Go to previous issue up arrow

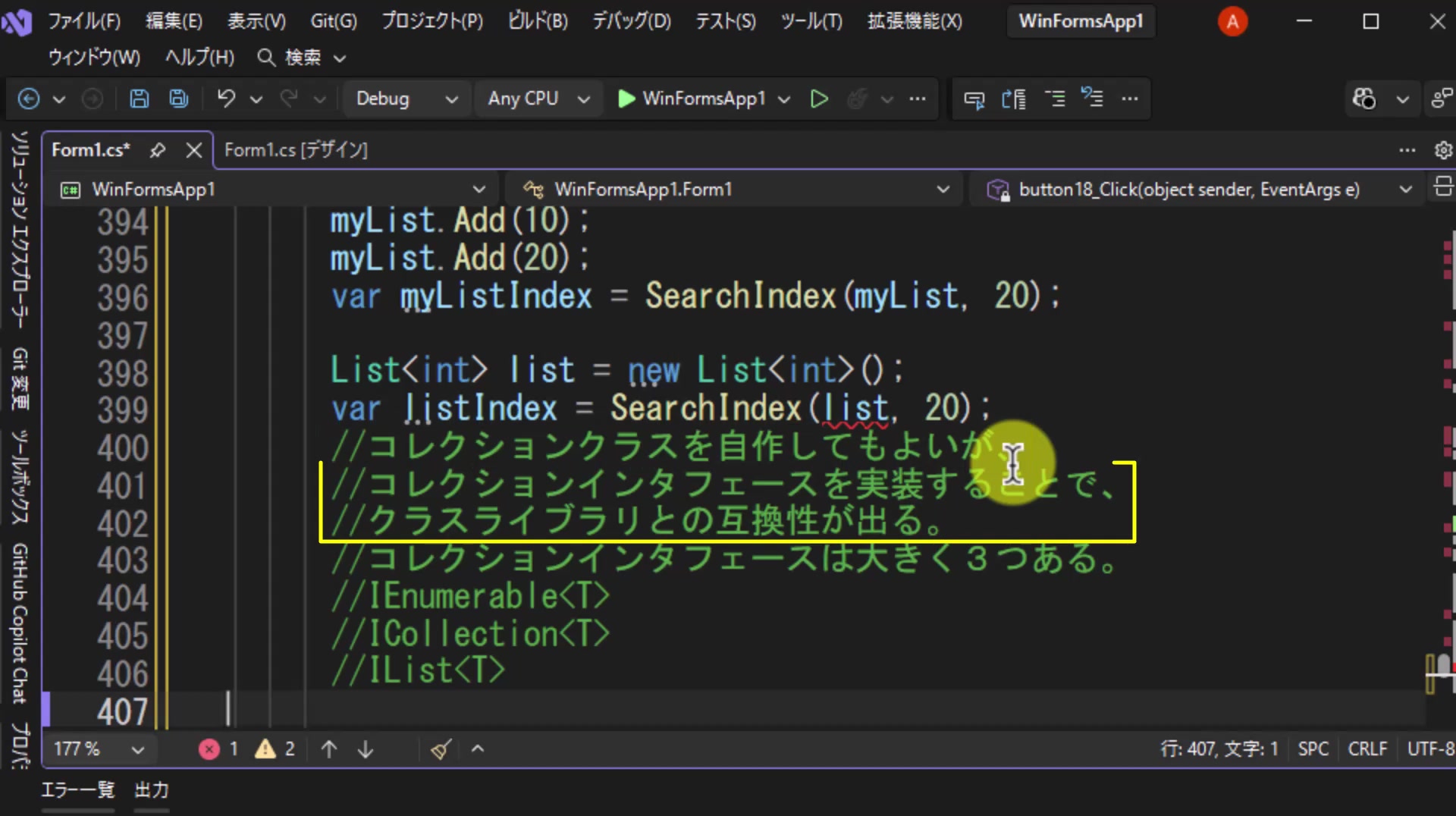point(329,749)
